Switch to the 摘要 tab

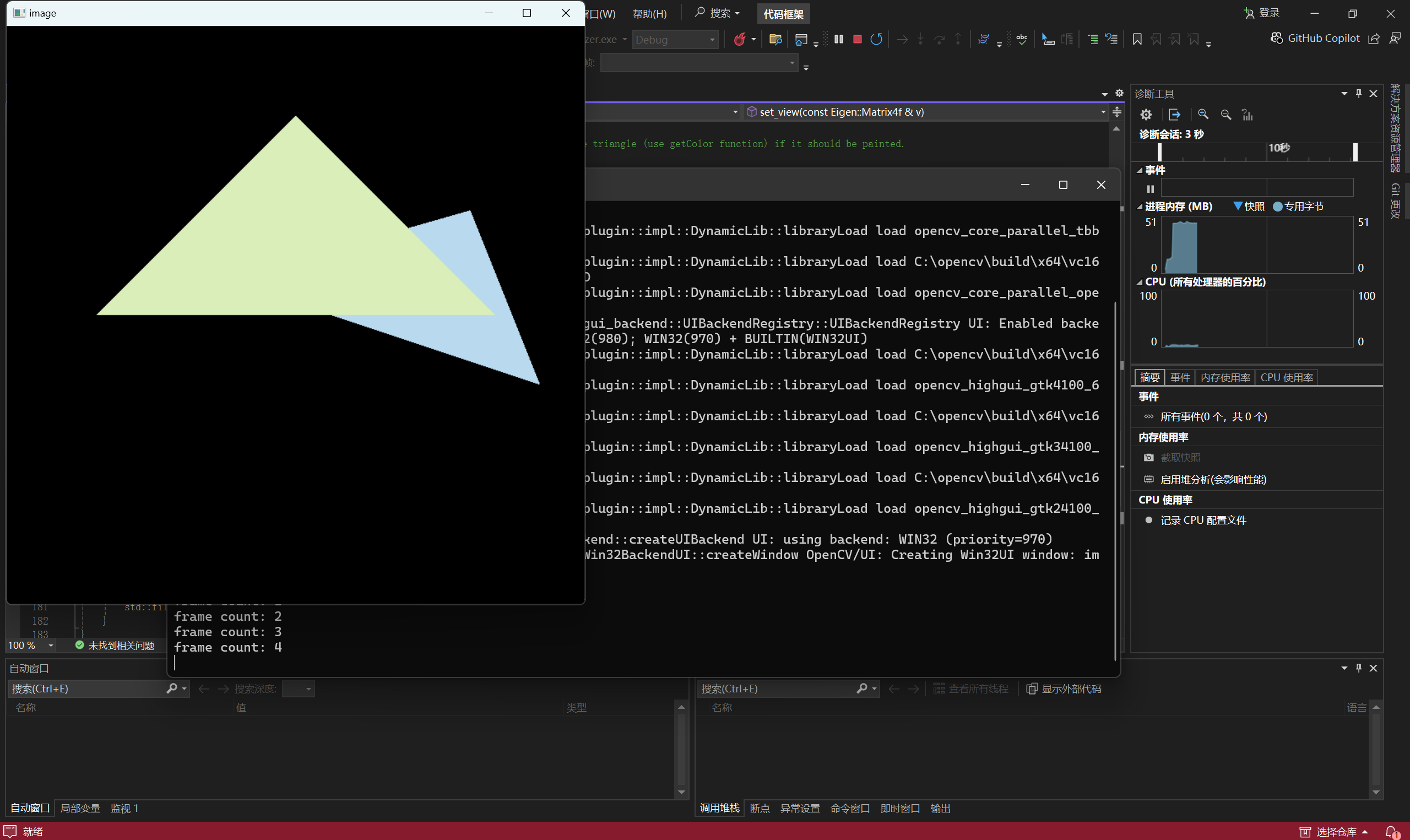coord(1149,377)
